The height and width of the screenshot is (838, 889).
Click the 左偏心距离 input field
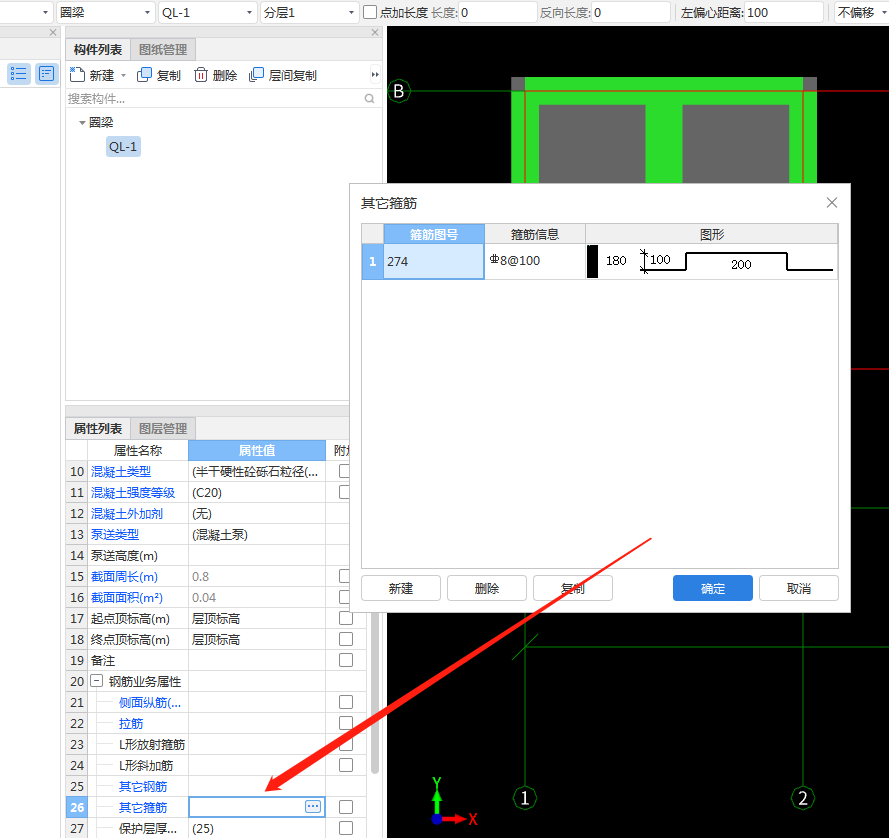tap(784, 12)
